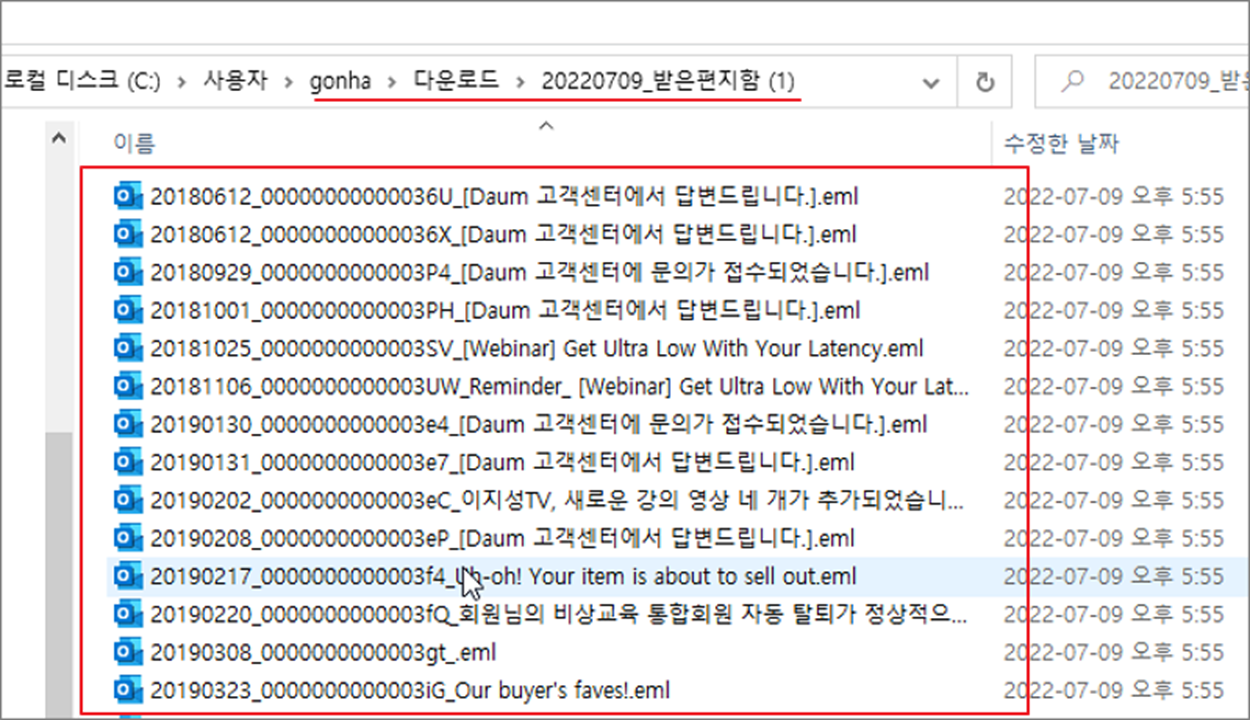
Task: Sort by 이름 column header
Action: click(134, 144)
